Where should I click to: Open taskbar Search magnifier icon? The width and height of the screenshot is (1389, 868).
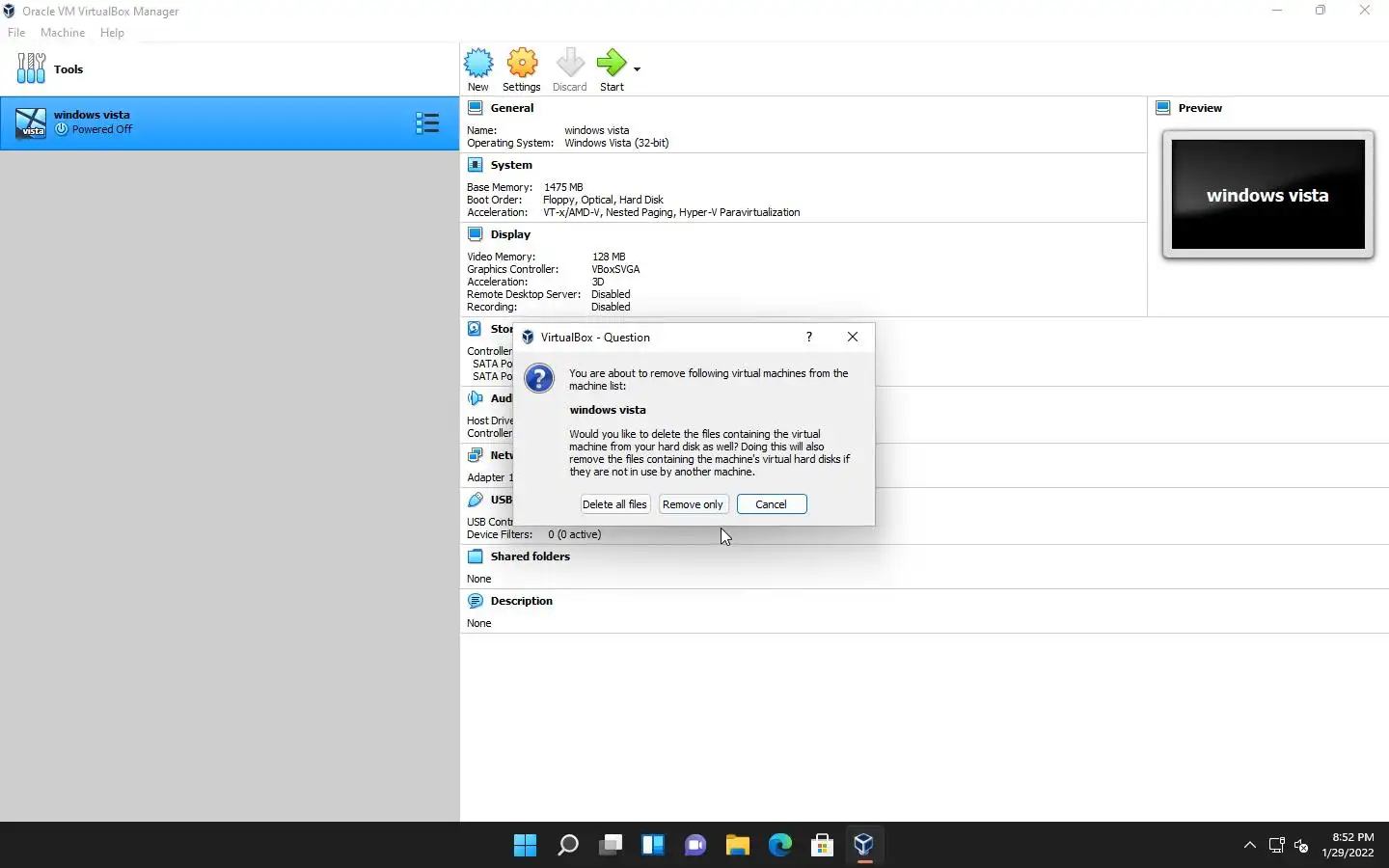point(568,846)
